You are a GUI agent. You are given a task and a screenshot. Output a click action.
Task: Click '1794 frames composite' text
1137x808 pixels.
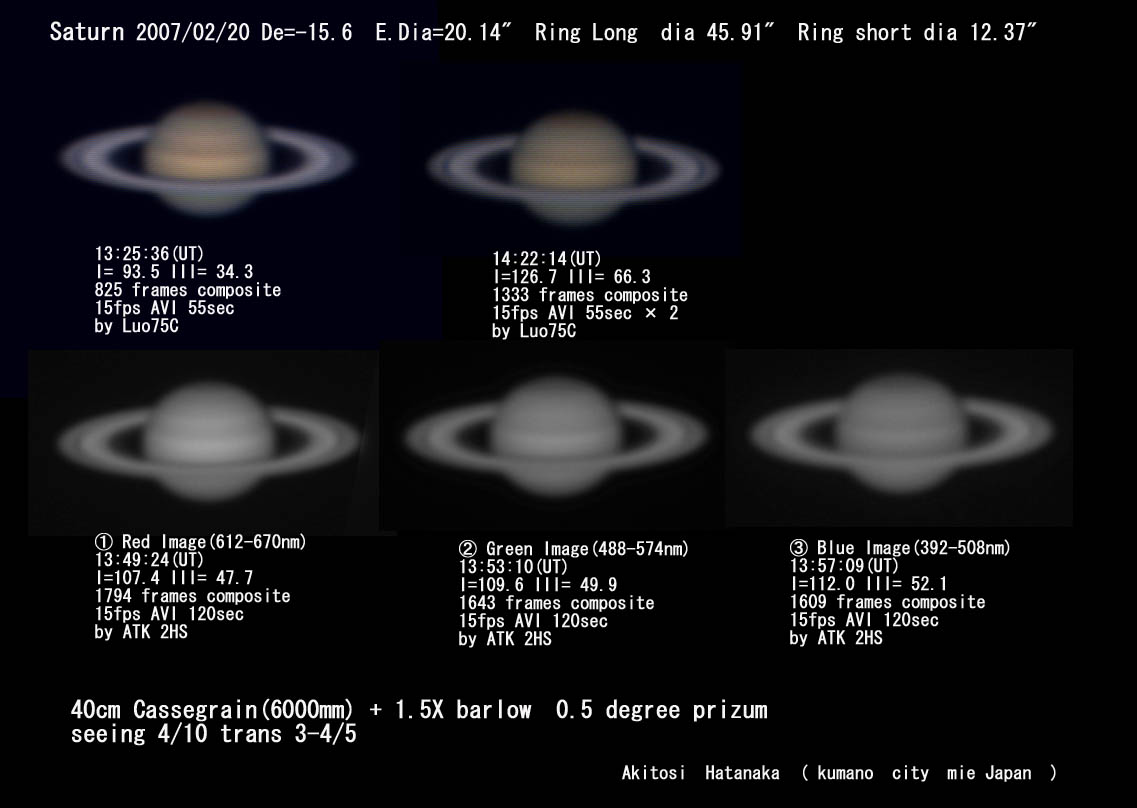coord(192,596)
